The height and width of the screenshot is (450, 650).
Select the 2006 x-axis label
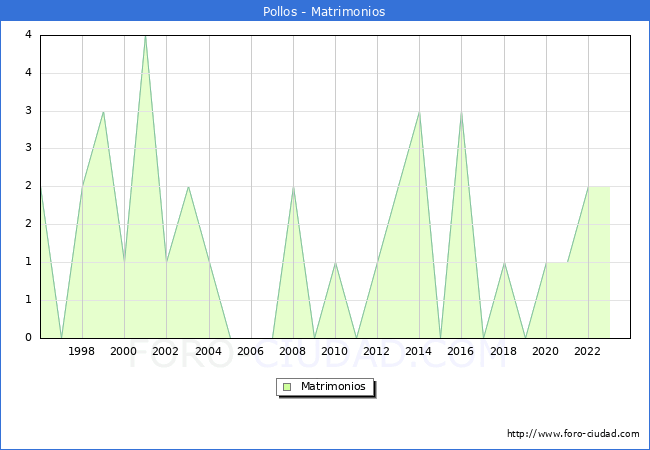(x=250, y=351)
